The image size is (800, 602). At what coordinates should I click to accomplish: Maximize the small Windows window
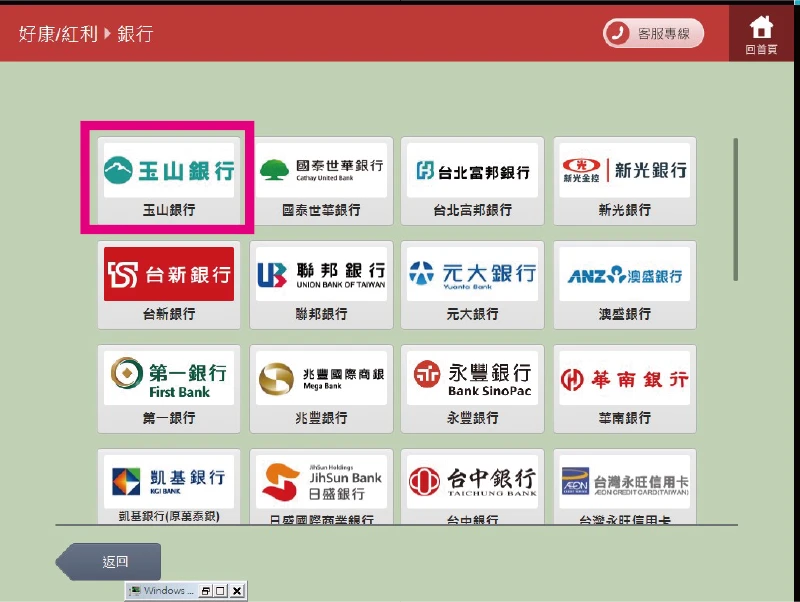[220, 591]
